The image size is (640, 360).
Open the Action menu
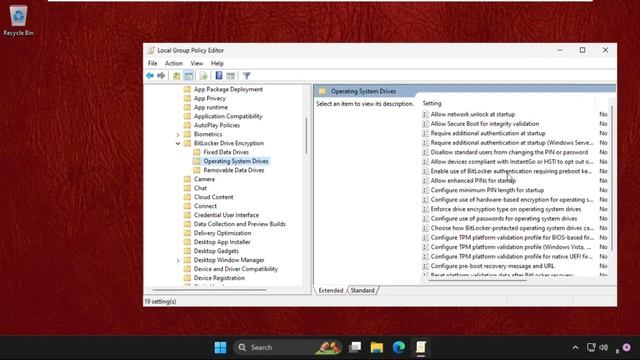tap(174, 63)
